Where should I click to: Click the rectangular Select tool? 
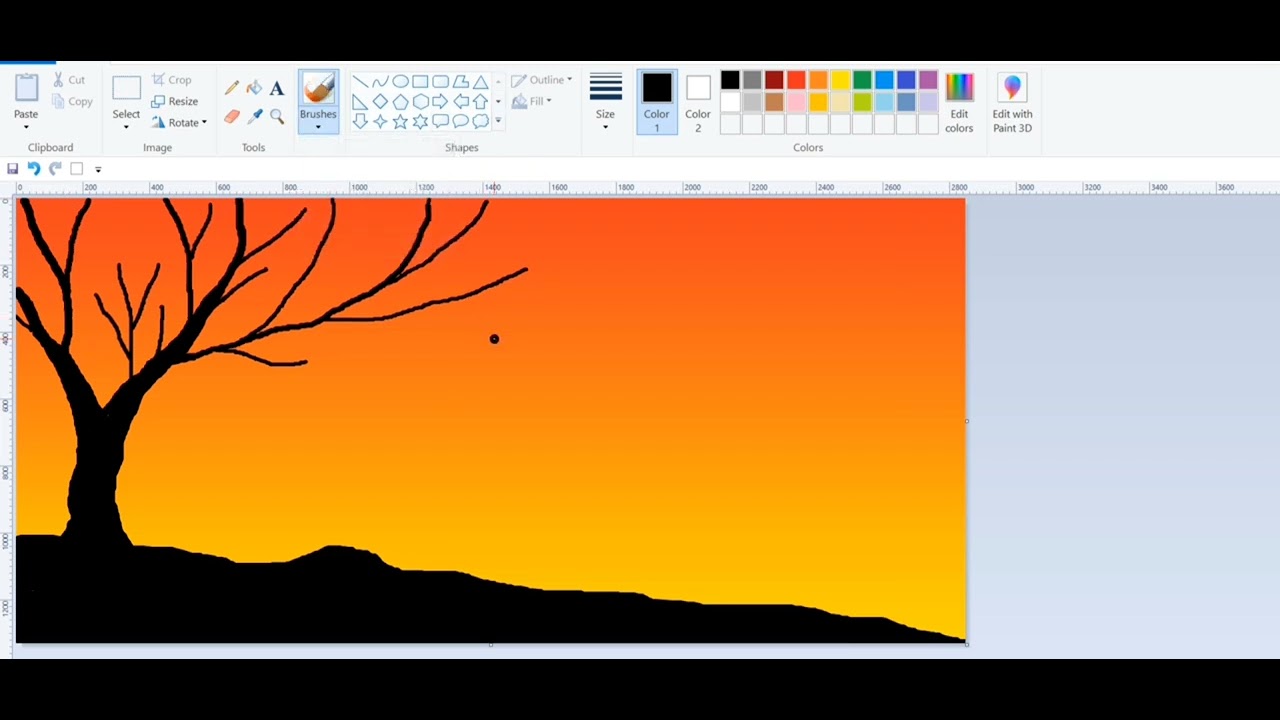pos(126,88)
